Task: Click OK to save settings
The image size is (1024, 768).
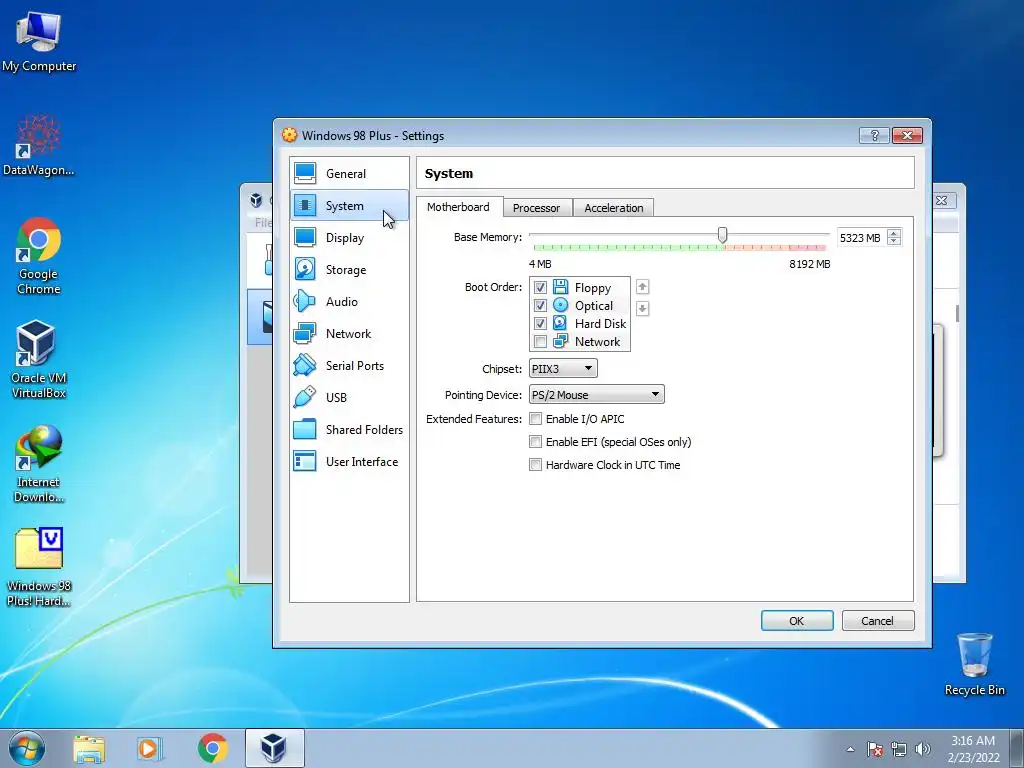Action: pos(797,620)
